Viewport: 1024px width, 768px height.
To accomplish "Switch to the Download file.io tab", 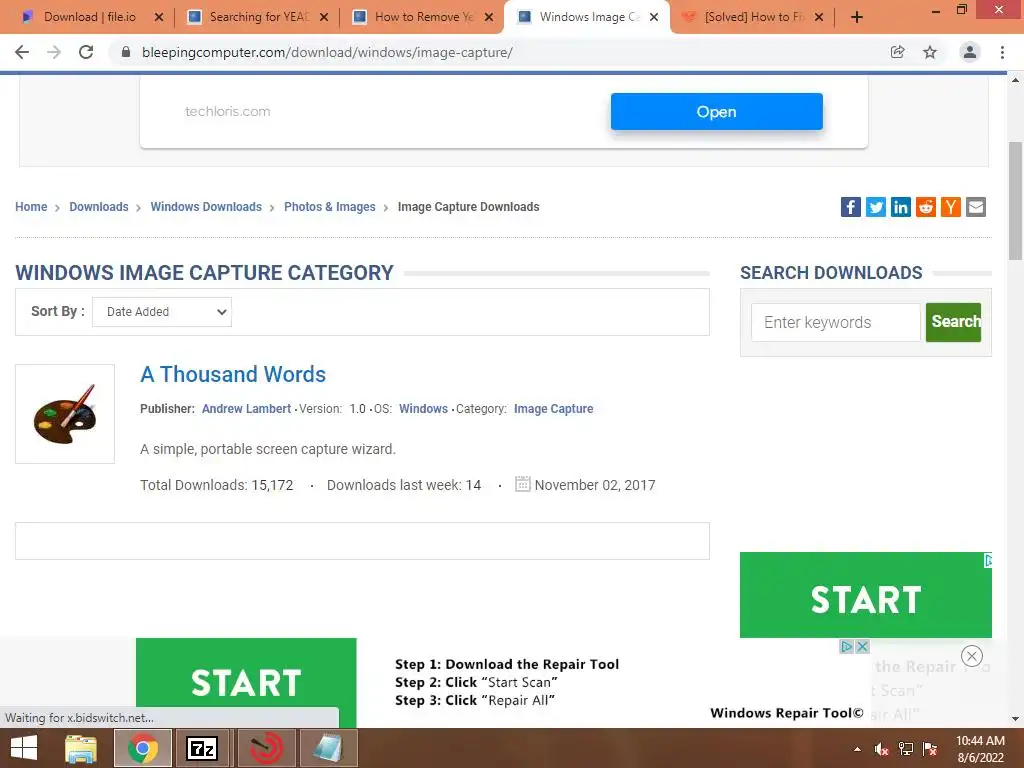I will click(89, 17).
